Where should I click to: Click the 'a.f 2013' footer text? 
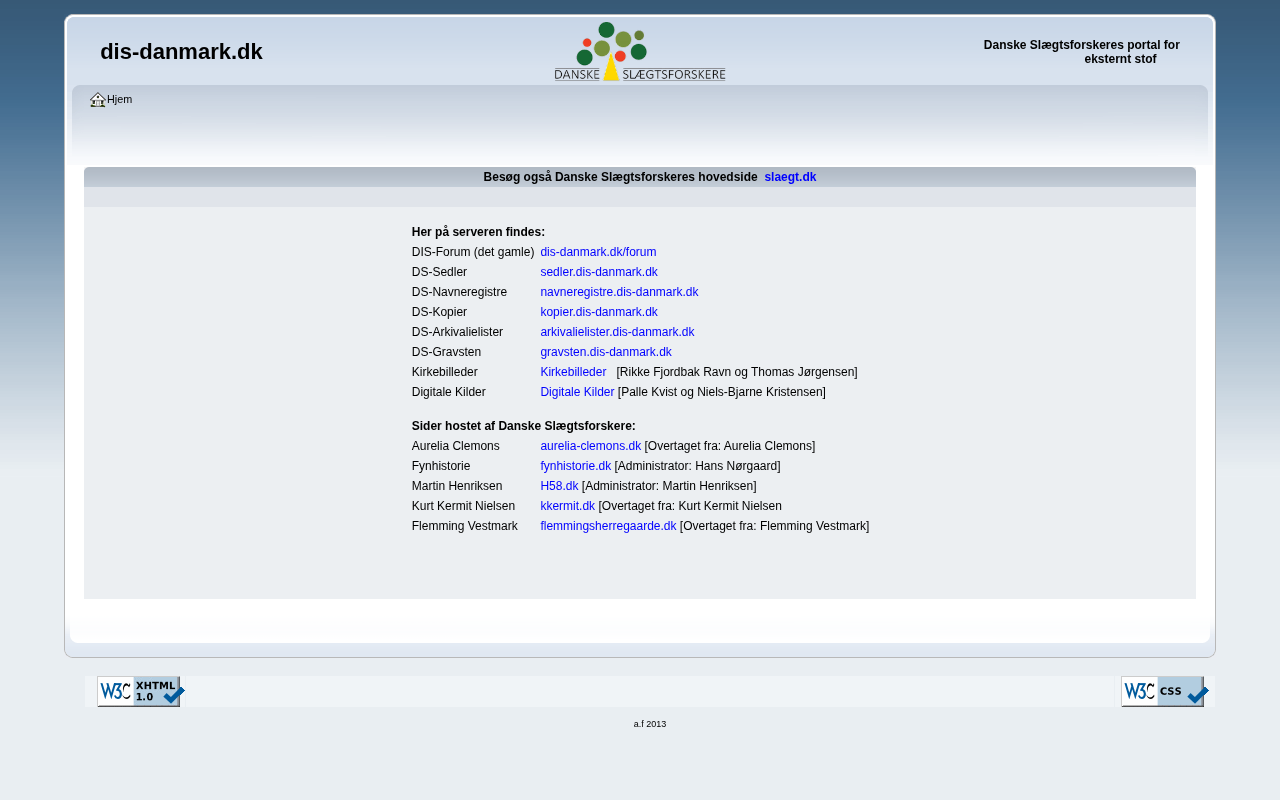click(650, 724)
